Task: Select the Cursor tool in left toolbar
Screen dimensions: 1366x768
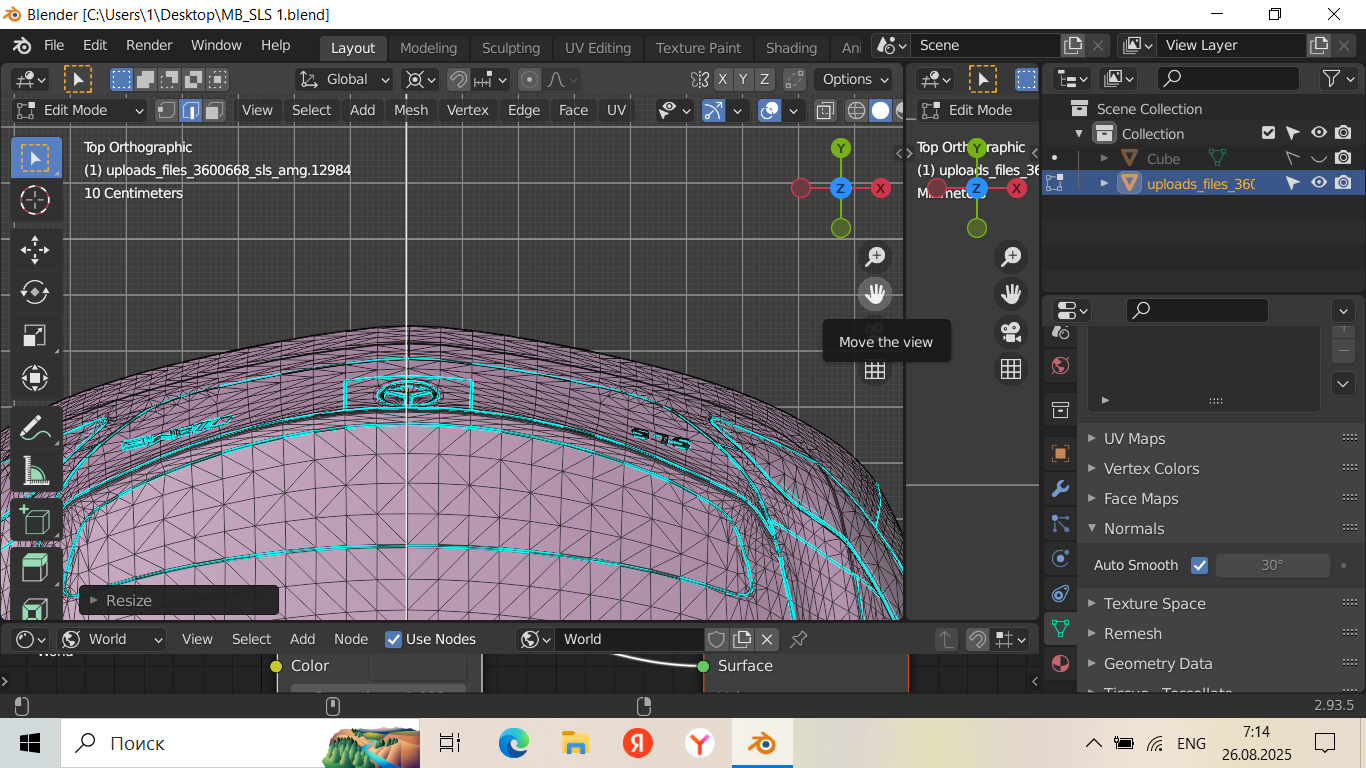Action: pyautogui.click(x=35, y=200)
